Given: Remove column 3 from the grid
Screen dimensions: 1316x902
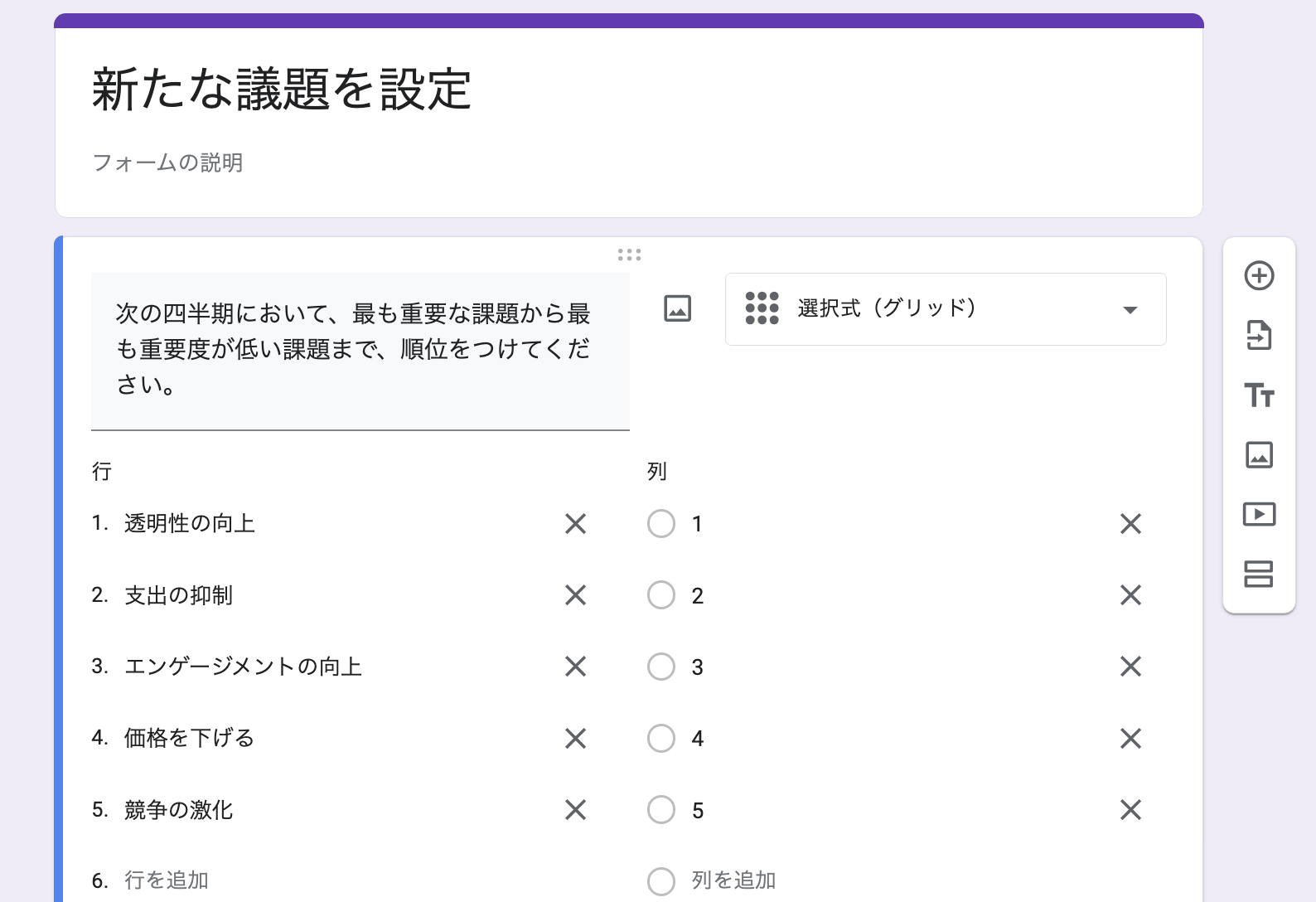Looking at the screenshot, I should 1130,667.
